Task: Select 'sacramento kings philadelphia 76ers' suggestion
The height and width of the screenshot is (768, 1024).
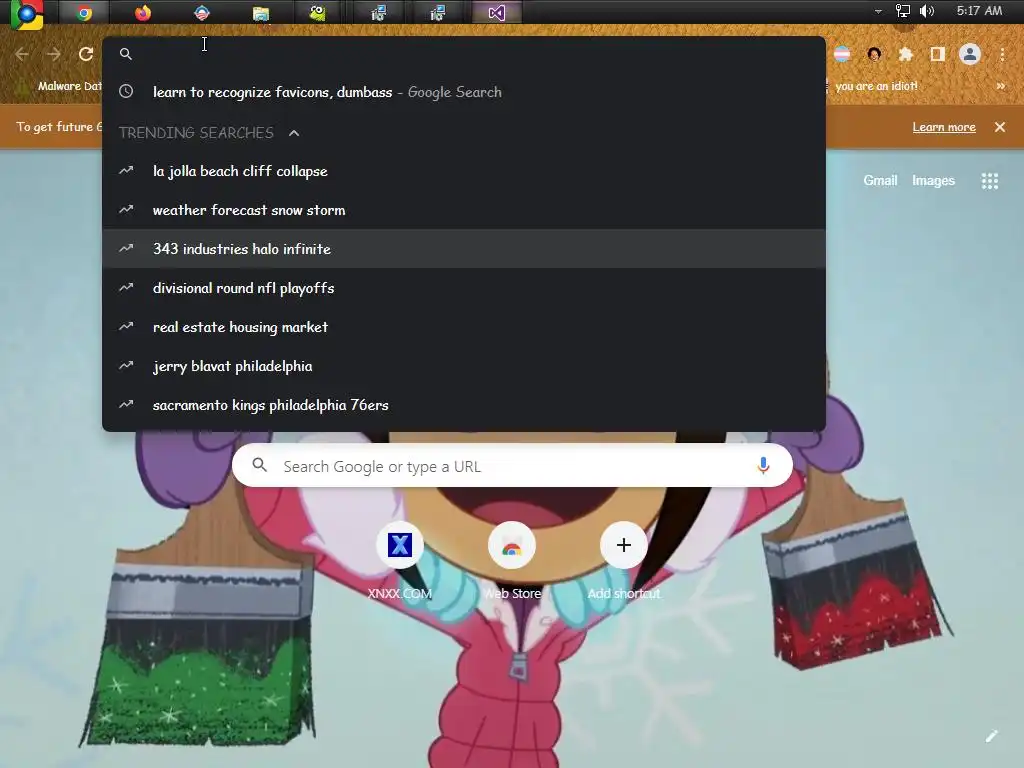Action: click(x=464, y=405)
